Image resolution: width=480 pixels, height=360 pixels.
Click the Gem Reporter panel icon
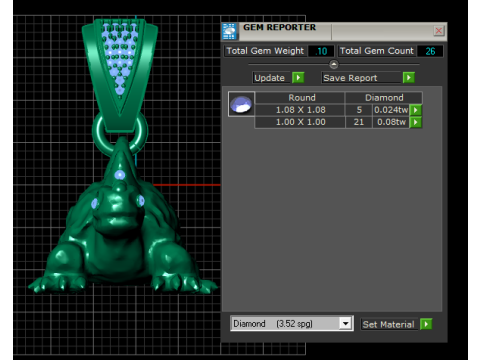click(229, 31)
